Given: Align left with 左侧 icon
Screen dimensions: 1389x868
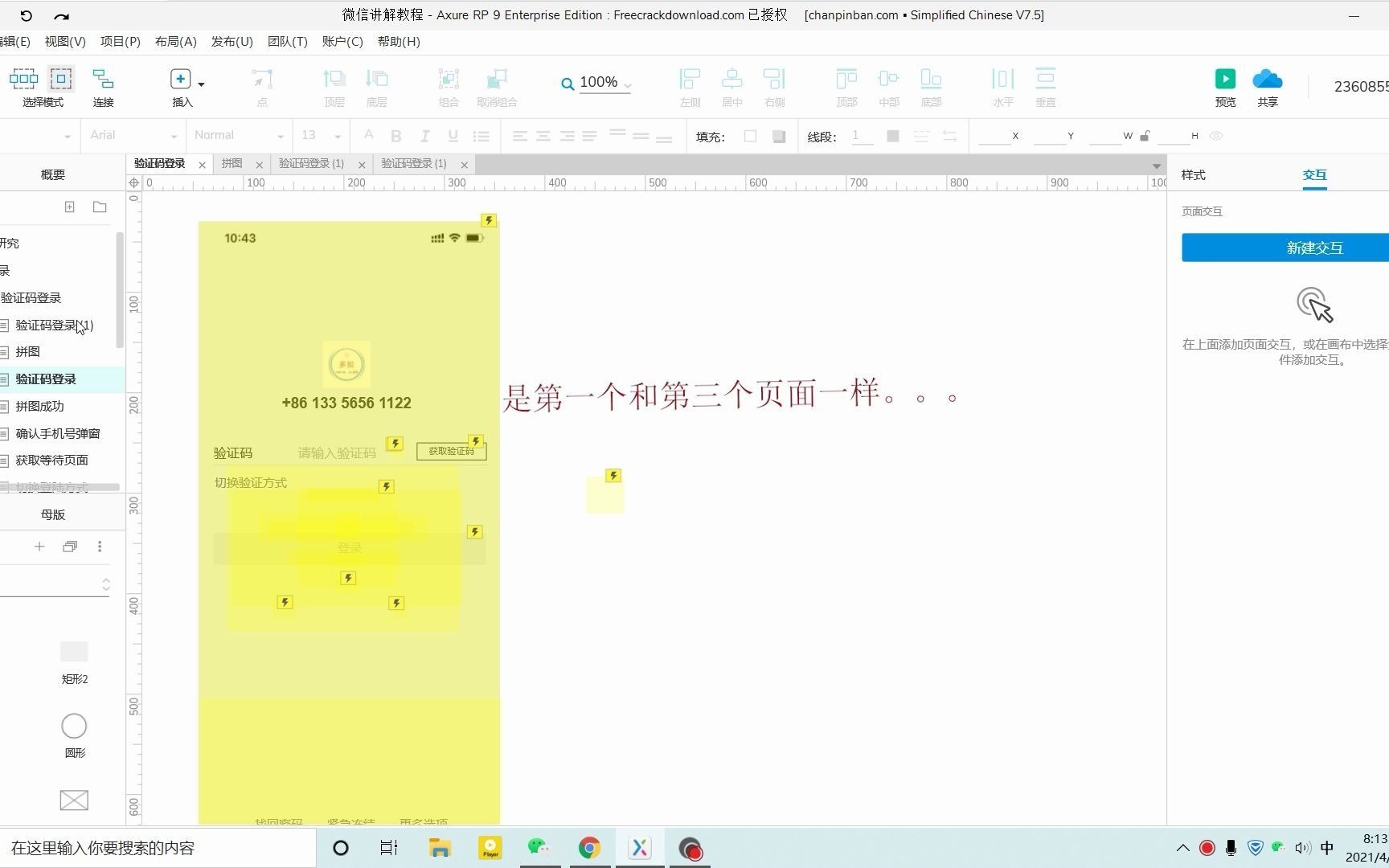Looking at the screenshot, I should click(690, 79).
